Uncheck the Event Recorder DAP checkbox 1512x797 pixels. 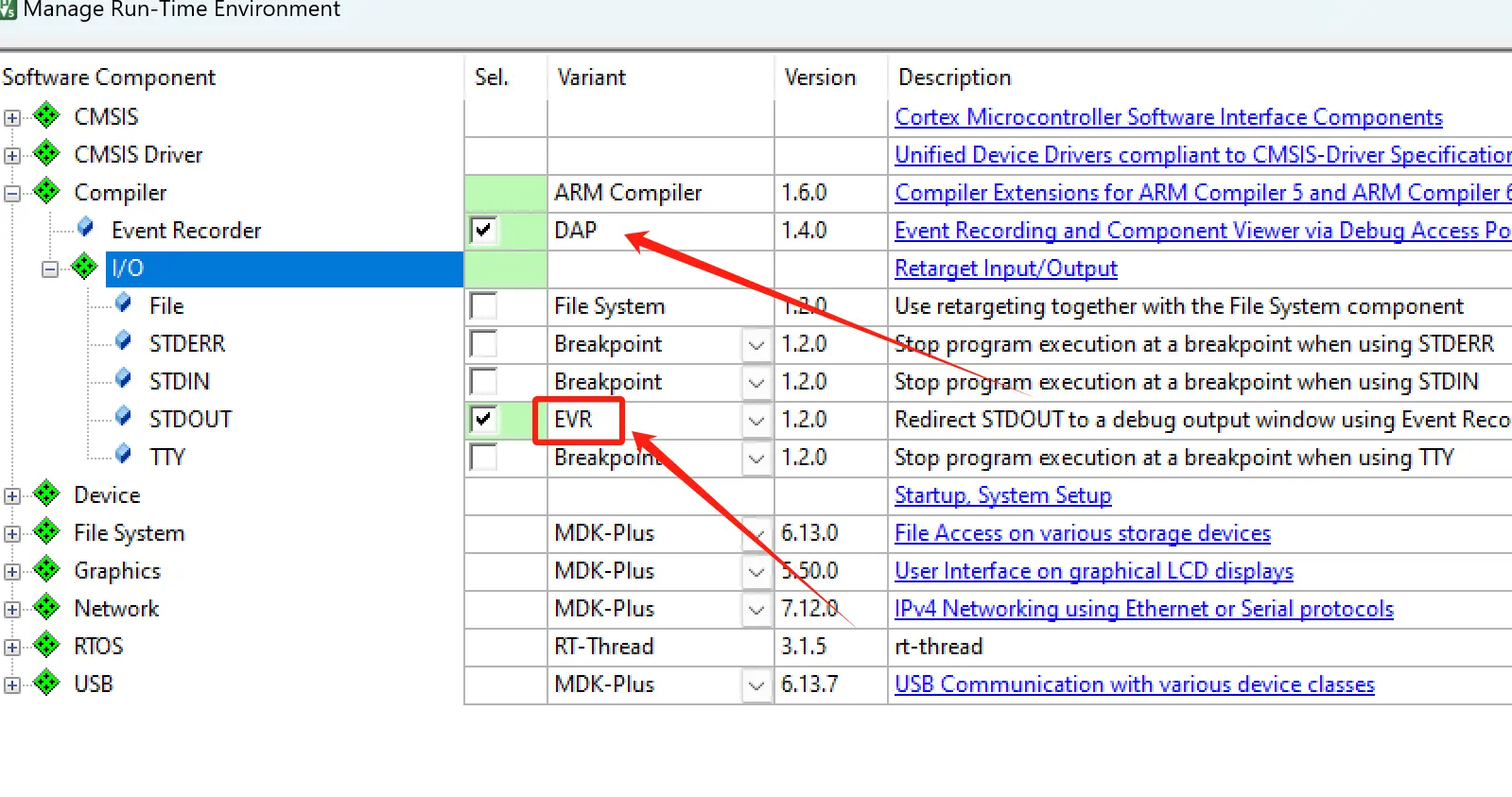coord(483,230)
